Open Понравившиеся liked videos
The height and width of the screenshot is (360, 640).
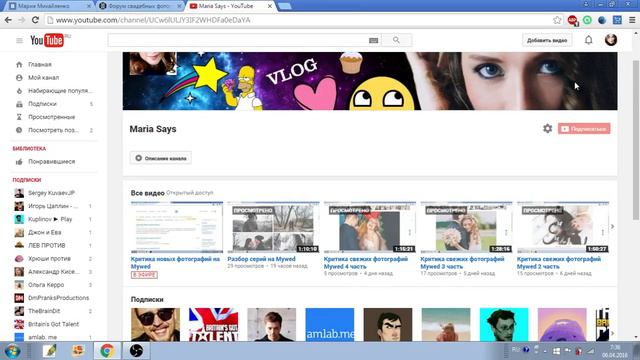click(x=53, y=162)
